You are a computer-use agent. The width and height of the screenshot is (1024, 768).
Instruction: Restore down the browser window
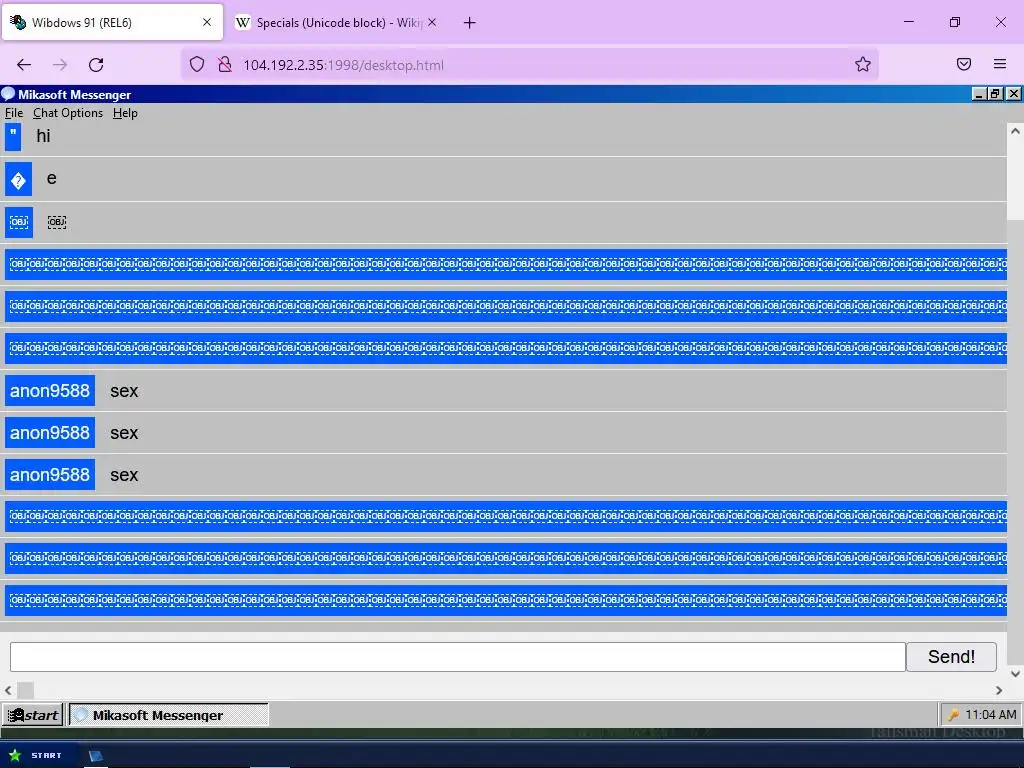955,22
